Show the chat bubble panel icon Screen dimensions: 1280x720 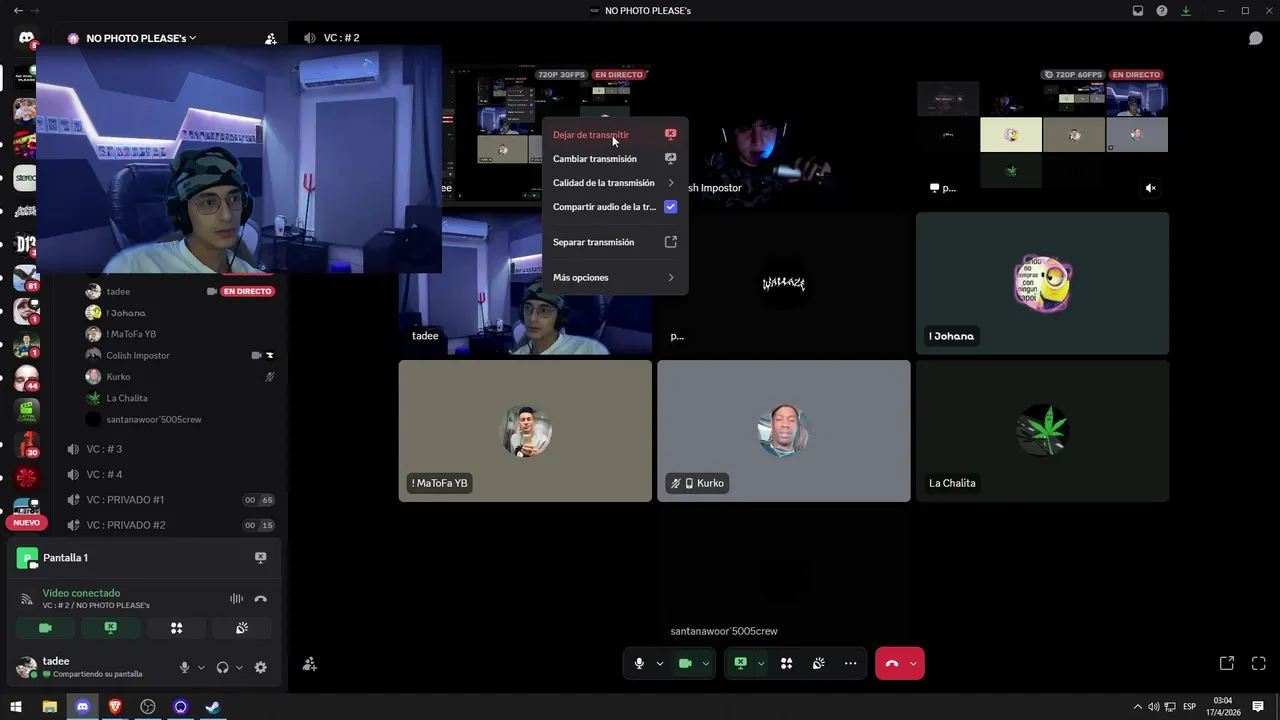coord(1255,38)
